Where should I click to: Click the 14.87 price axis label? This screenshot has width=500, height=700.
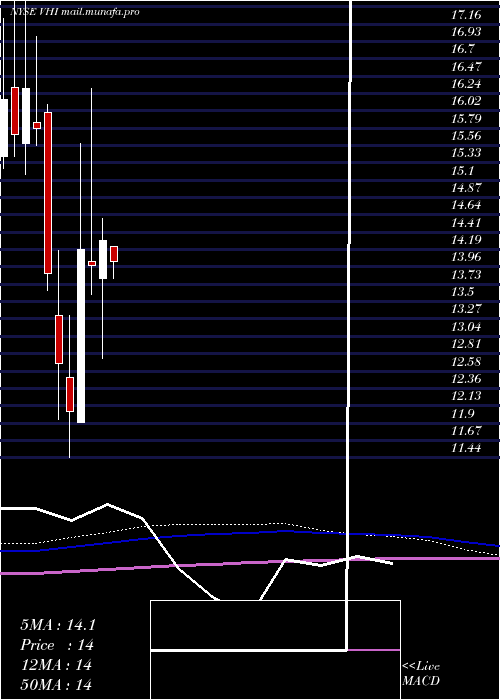[466, 188]
